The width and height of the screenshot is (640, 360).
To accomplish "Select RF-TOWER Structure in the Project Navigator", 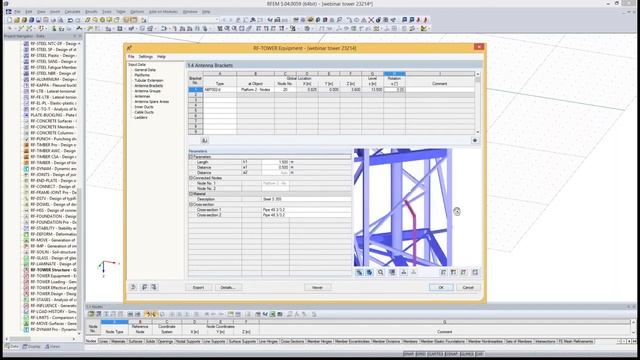I will 53,270.
